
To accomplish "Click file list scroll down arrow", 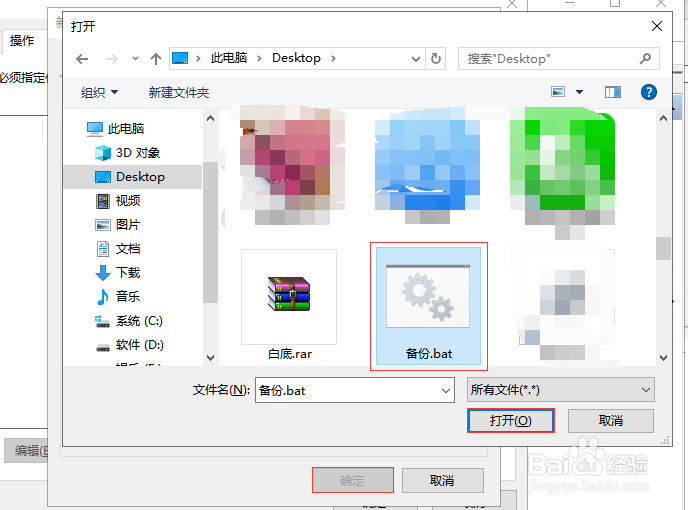I will [663, 357].
